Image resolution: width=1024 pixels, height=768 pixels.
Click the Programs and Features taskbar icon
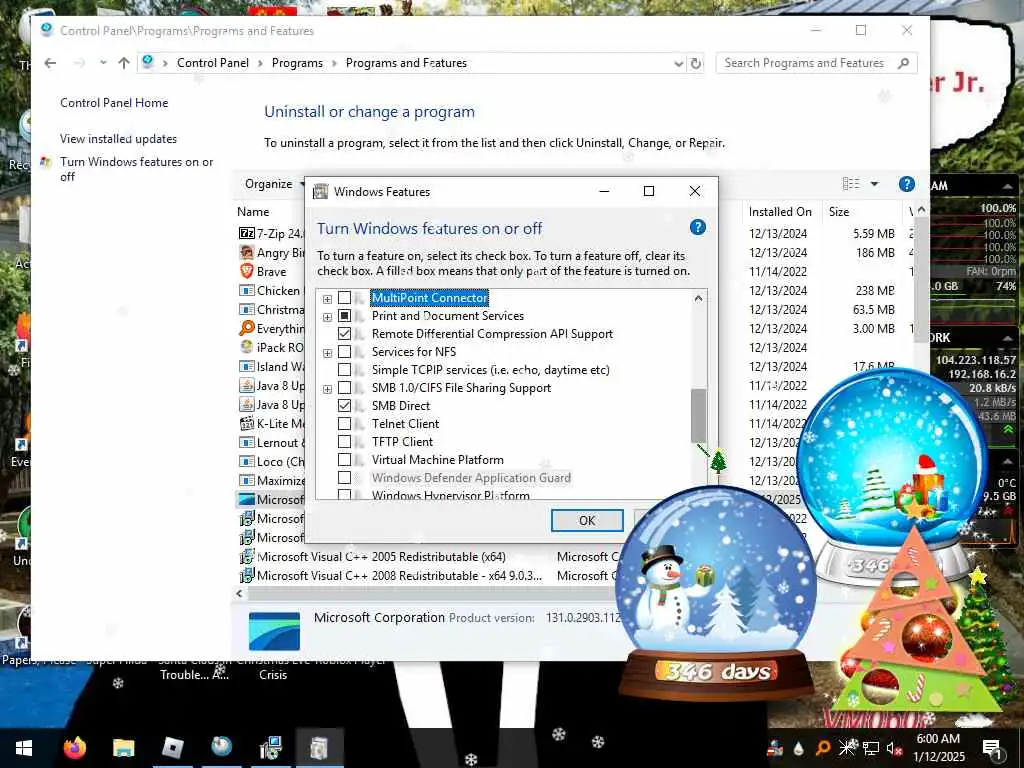click(270, 748)
